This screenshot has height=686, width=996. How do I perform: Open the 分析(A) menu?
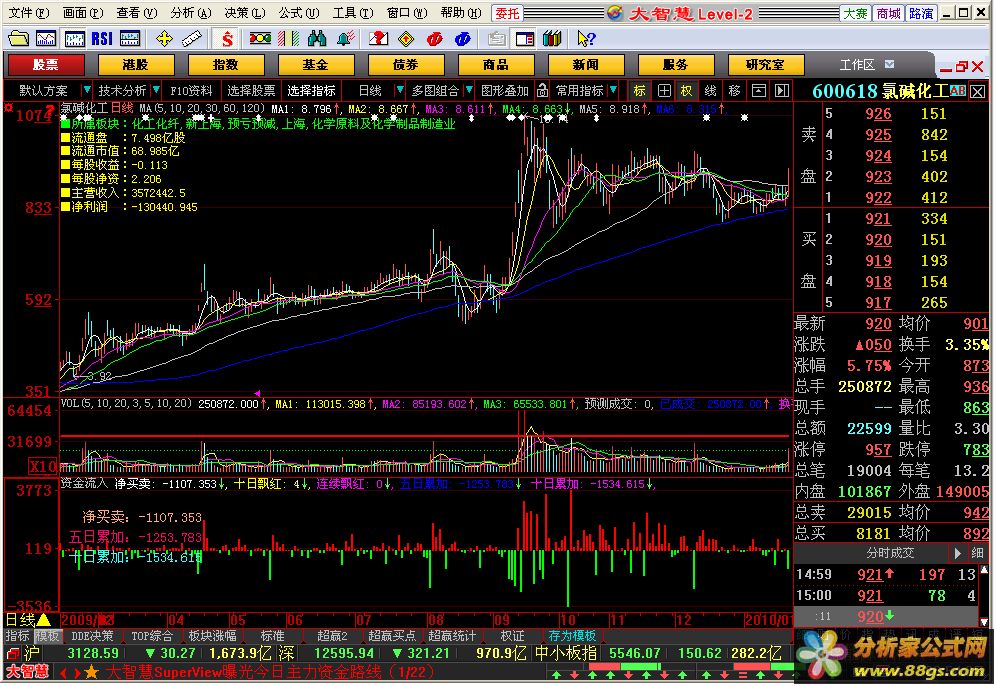pyautogui.click(x=191, y=13)
